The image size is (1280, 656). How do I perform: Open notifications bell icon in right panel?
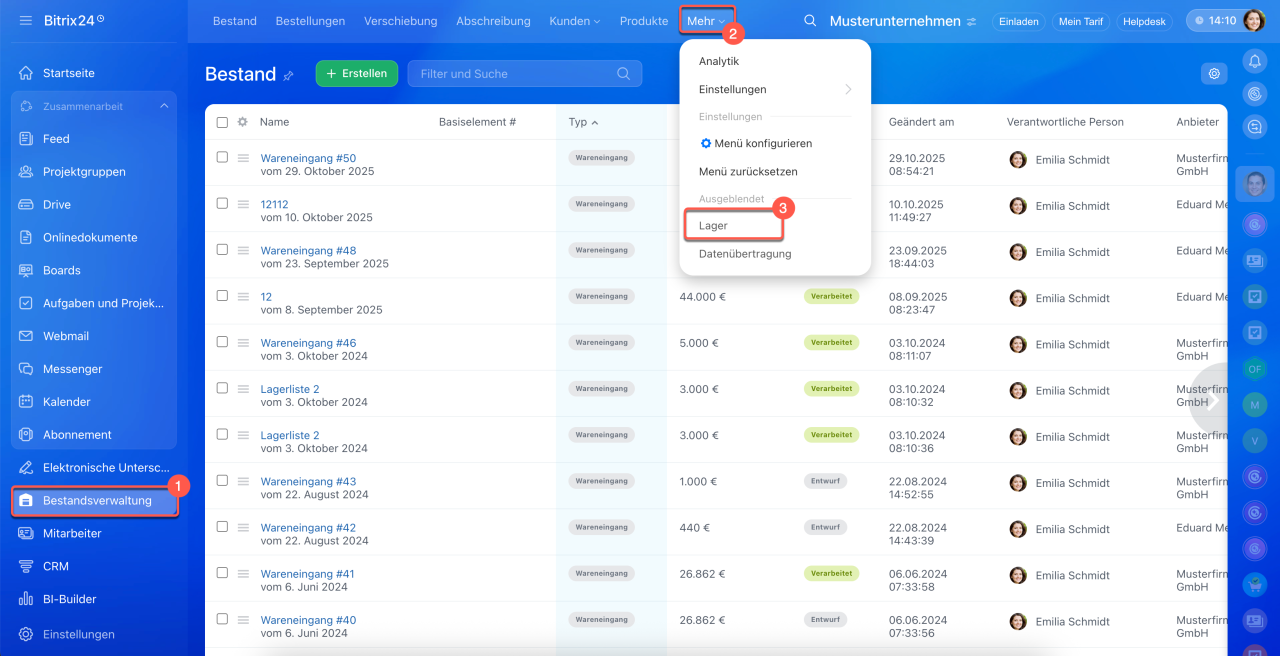pos(1254,61)
